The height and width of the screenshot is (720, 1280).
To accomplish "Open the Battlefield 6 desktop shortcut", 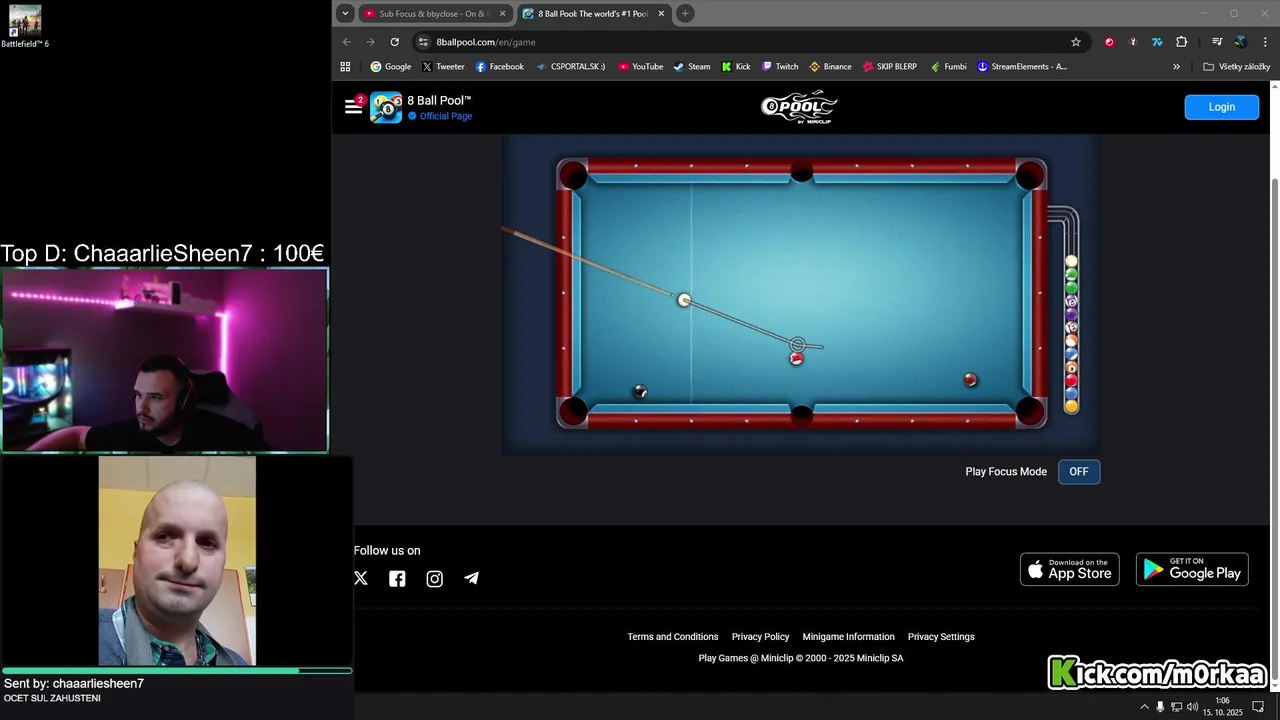I will [x=25, y=26].
